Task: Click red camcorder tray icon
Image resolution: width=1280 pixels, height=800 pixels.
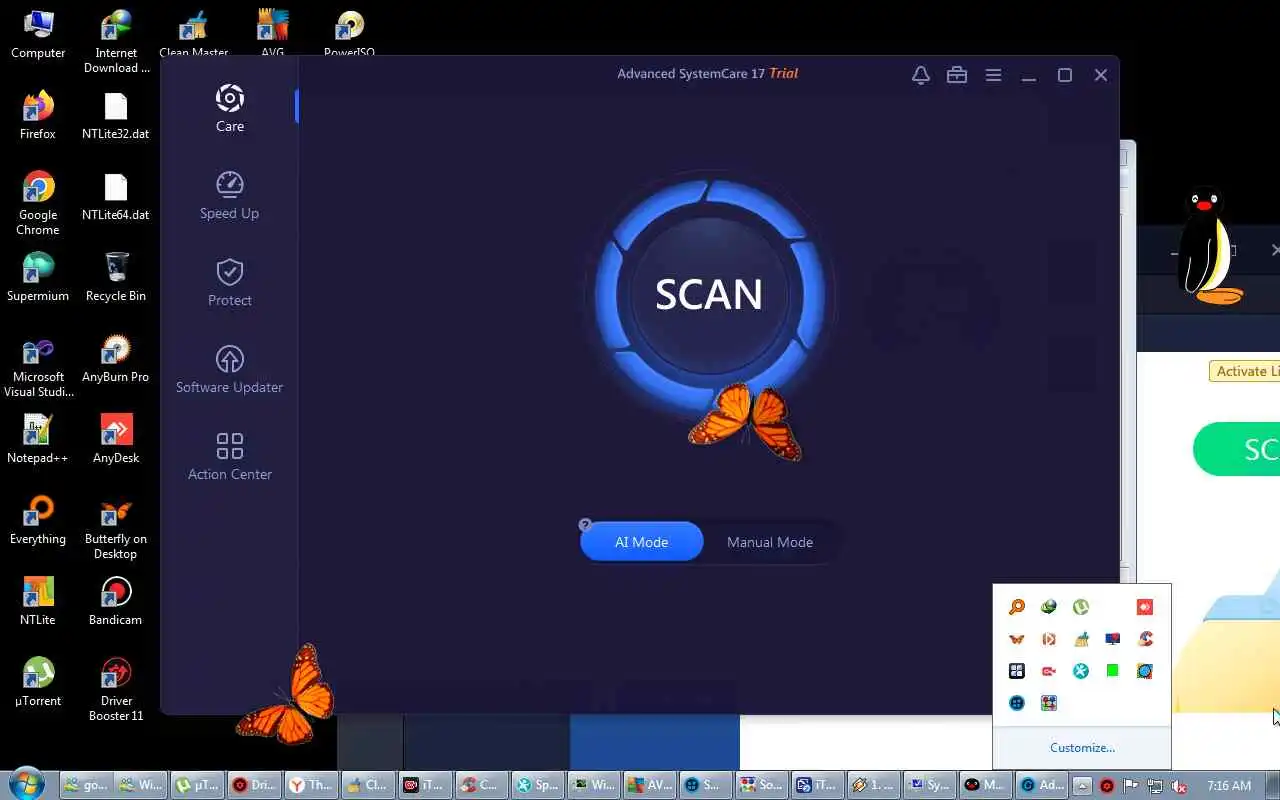Action: 1049,671
